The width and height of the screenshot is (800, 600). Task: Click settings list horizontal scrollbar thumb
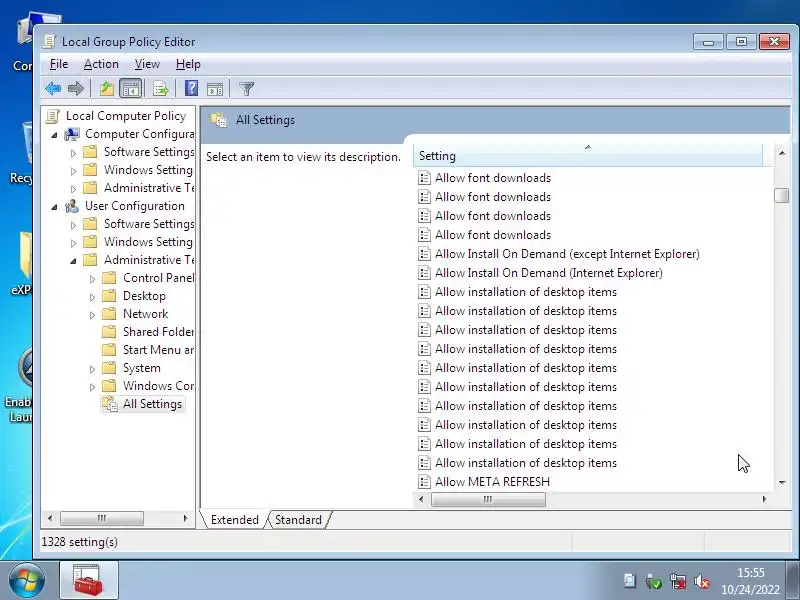[x=488, y=499]
